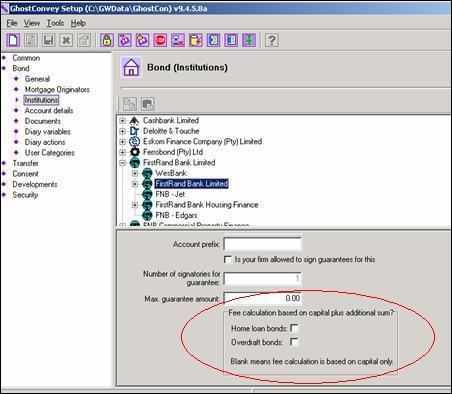Open Diary variables in sidebar

(x=48, y=132)
